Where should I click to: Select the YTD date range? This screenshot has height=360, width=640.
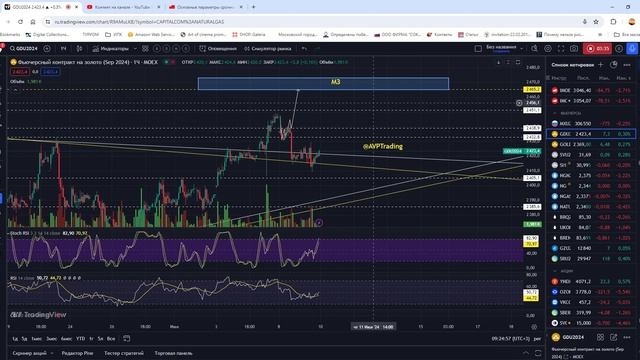pyautogui.click(x=80, y=338)
